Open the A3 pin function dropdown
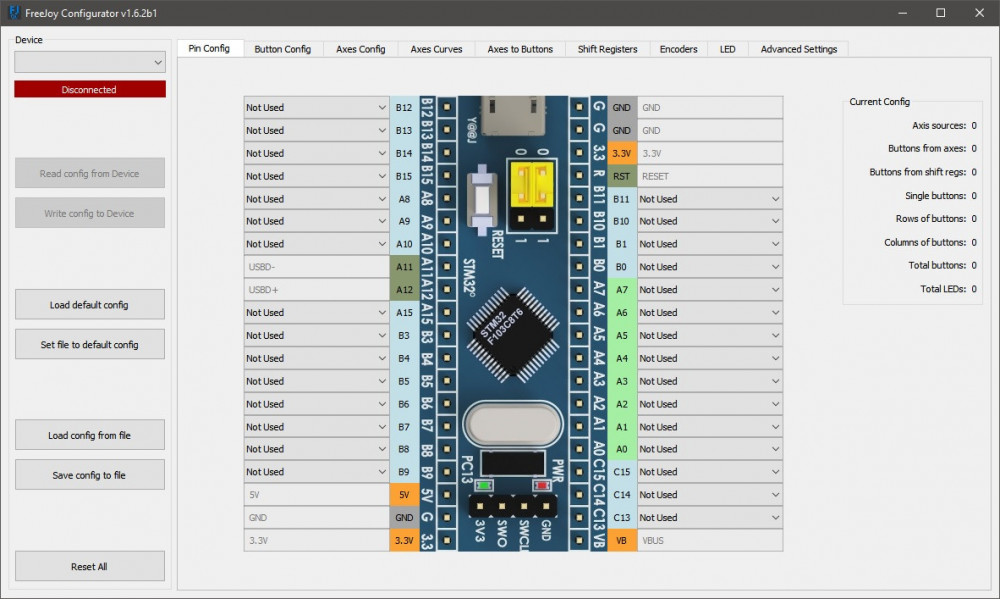The width and height of the screenshot is (1000, 599). [710, 381]
